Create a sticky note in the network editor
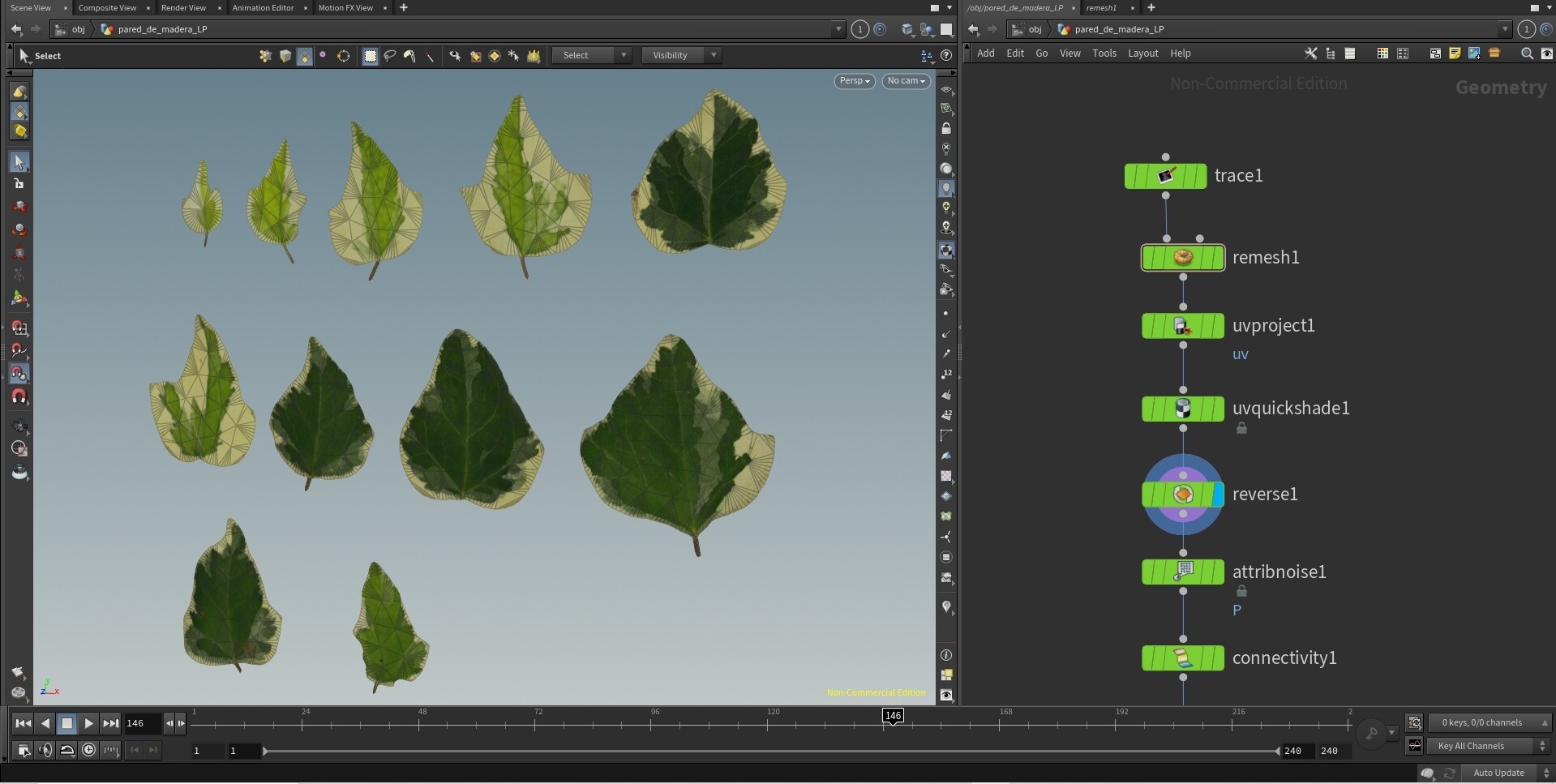Screen dimensions: 1556x784 pos(1455,54)
